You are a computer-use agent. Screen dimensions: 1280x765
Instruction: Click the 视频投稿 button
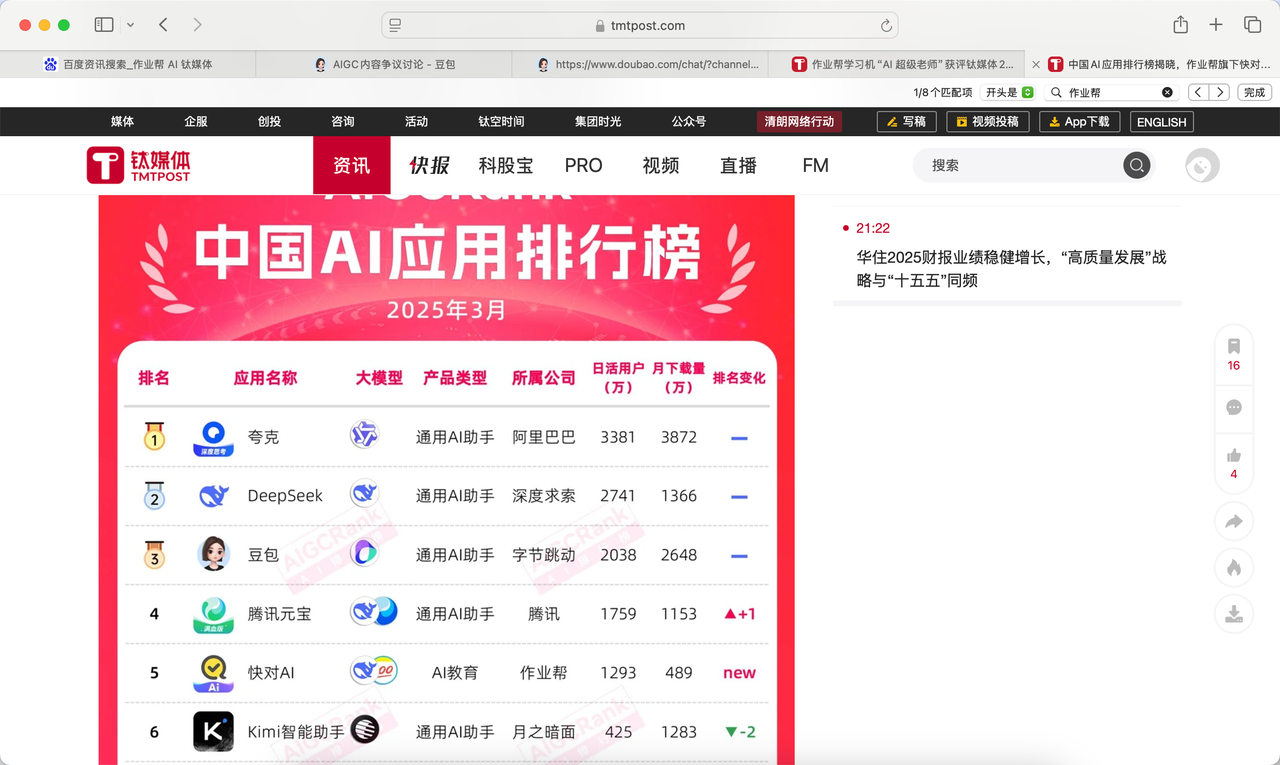click(x=987, y=121)
